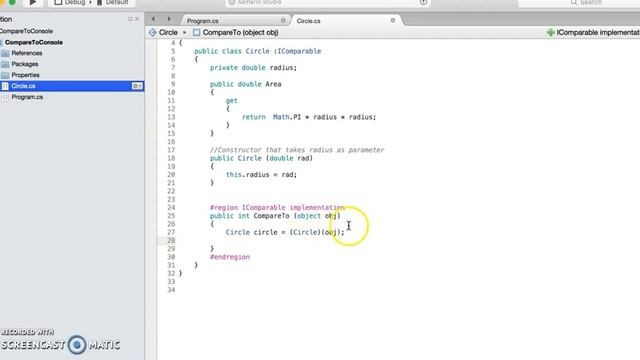Click the Properties folder icon
640x360 pixels.
5,75
